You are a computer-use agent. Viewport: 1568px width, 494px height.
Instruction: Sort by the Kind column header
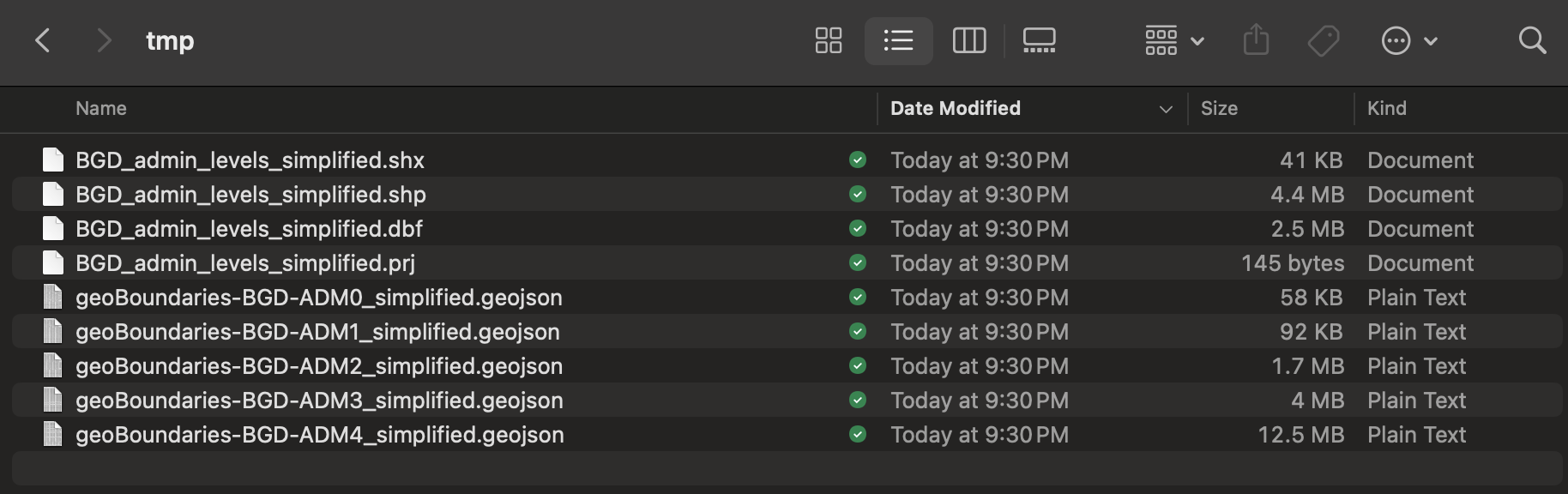click(x=1386, y=108)
